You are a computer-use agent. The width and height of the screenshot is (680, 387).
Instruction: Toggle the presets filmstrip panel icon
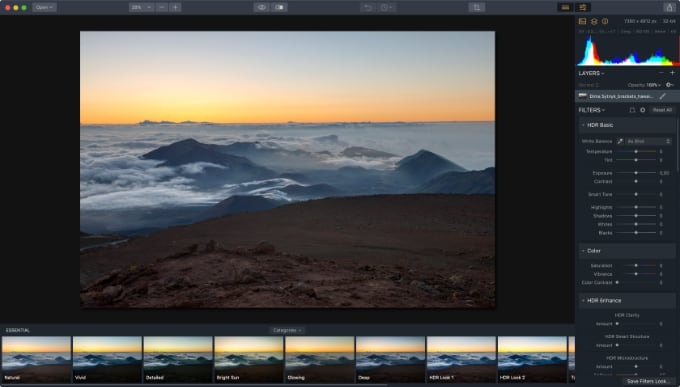point(565,7)
